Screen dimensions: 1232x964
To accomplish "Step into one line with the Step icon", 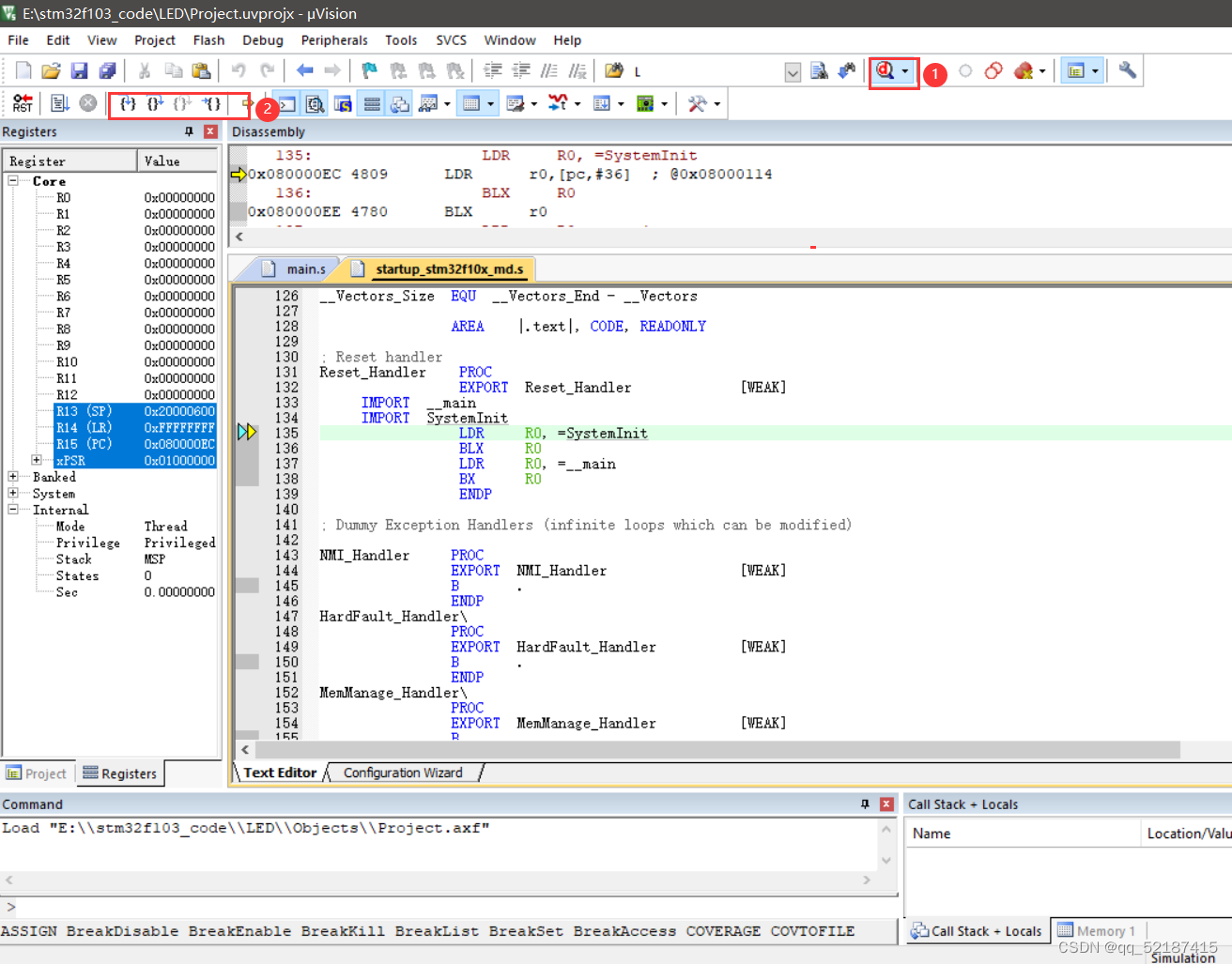I will click(x=129, y=103).
